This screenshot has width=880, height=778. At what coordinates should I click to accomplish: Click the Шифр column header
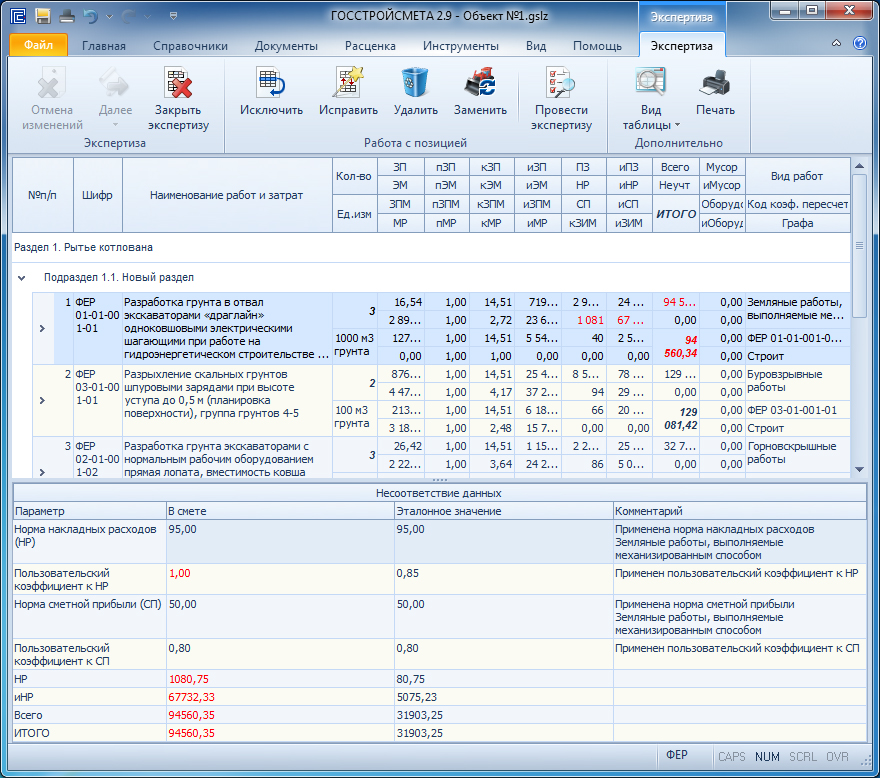[97, 195]
